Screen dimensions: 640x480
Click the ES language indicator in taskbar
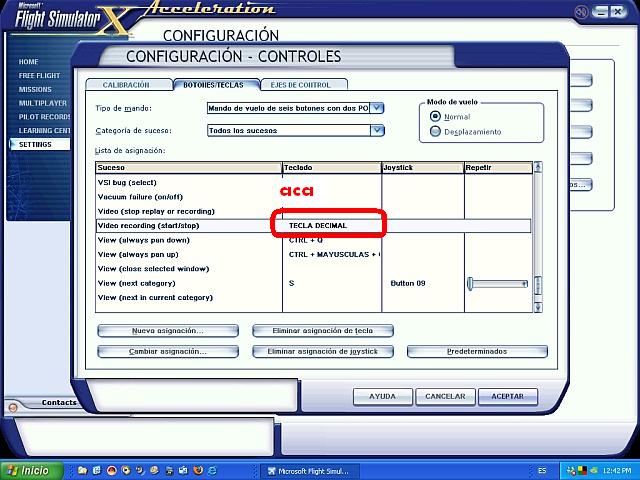(542, 471)
